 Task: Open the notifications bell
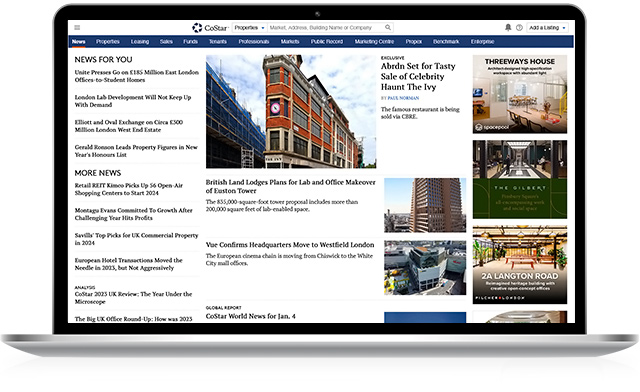click(508, 27)
